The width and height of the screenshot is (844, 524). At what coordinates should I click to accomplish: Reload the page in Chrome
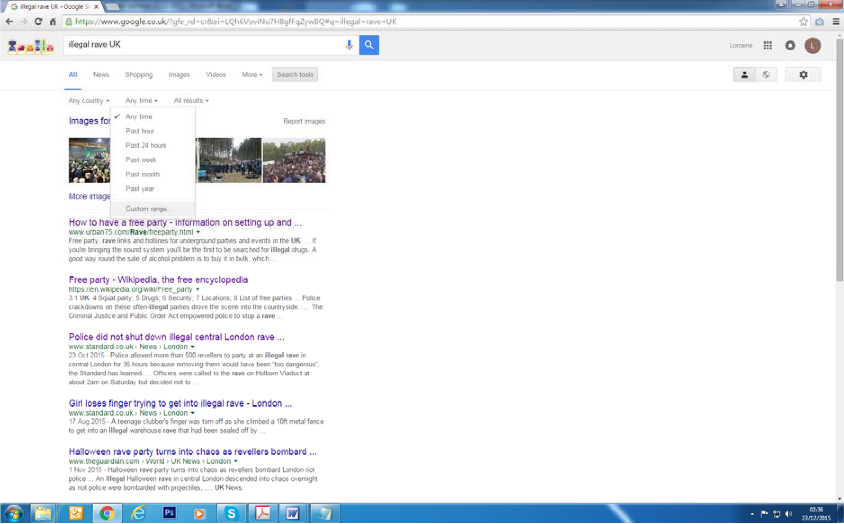[39, 21]
